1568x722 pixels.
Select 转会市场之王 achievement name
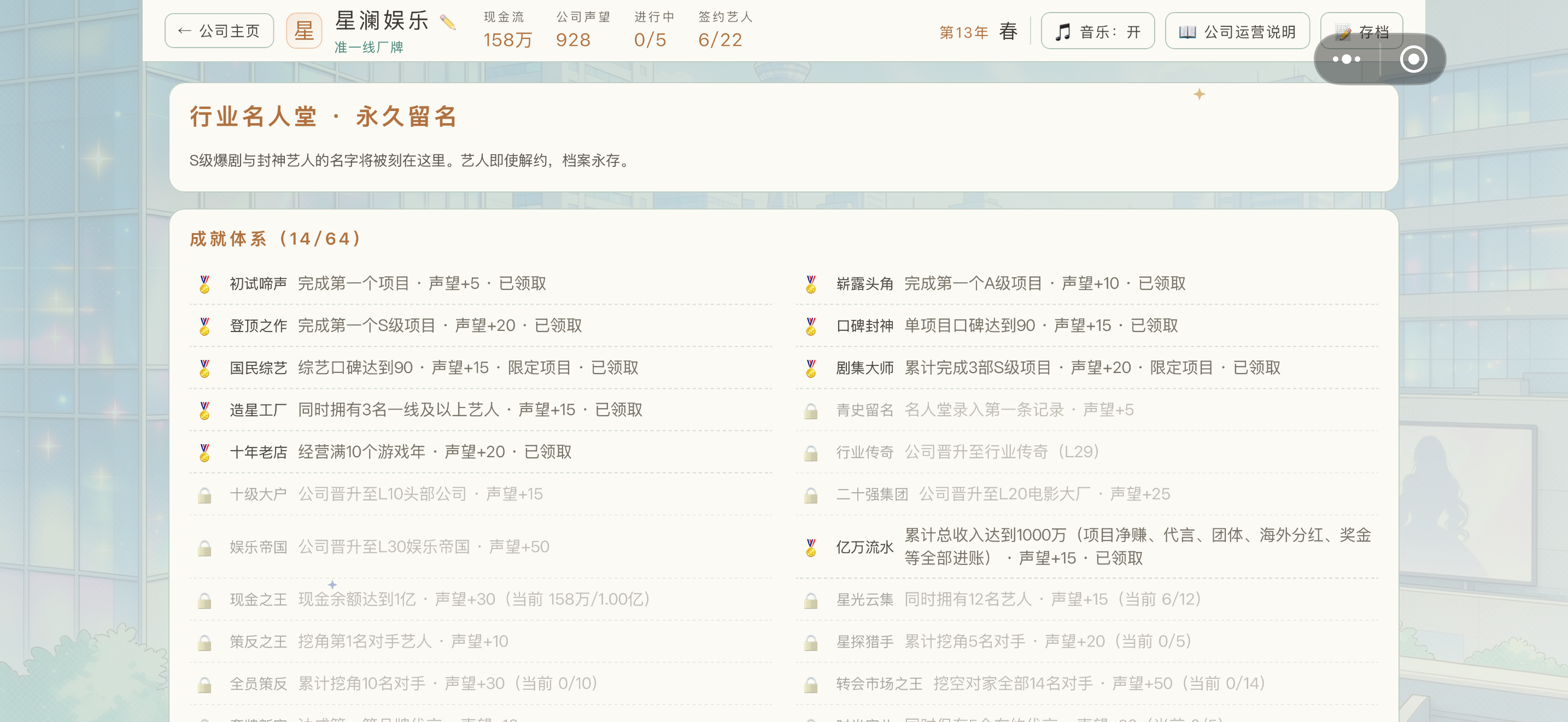879,684
